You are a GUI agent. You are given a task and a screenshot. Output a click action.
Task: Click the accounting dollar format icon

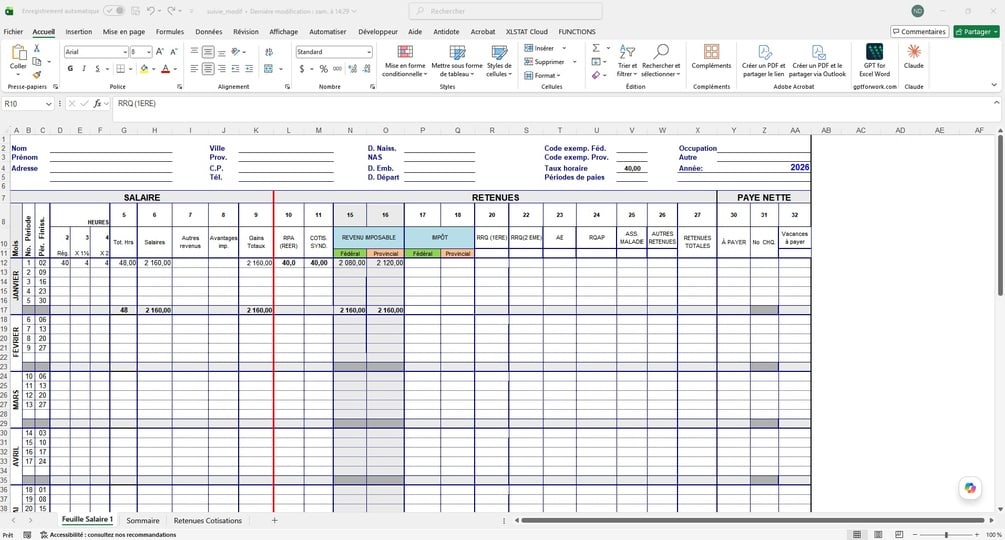pyautogui.click(x=302, y=69)
